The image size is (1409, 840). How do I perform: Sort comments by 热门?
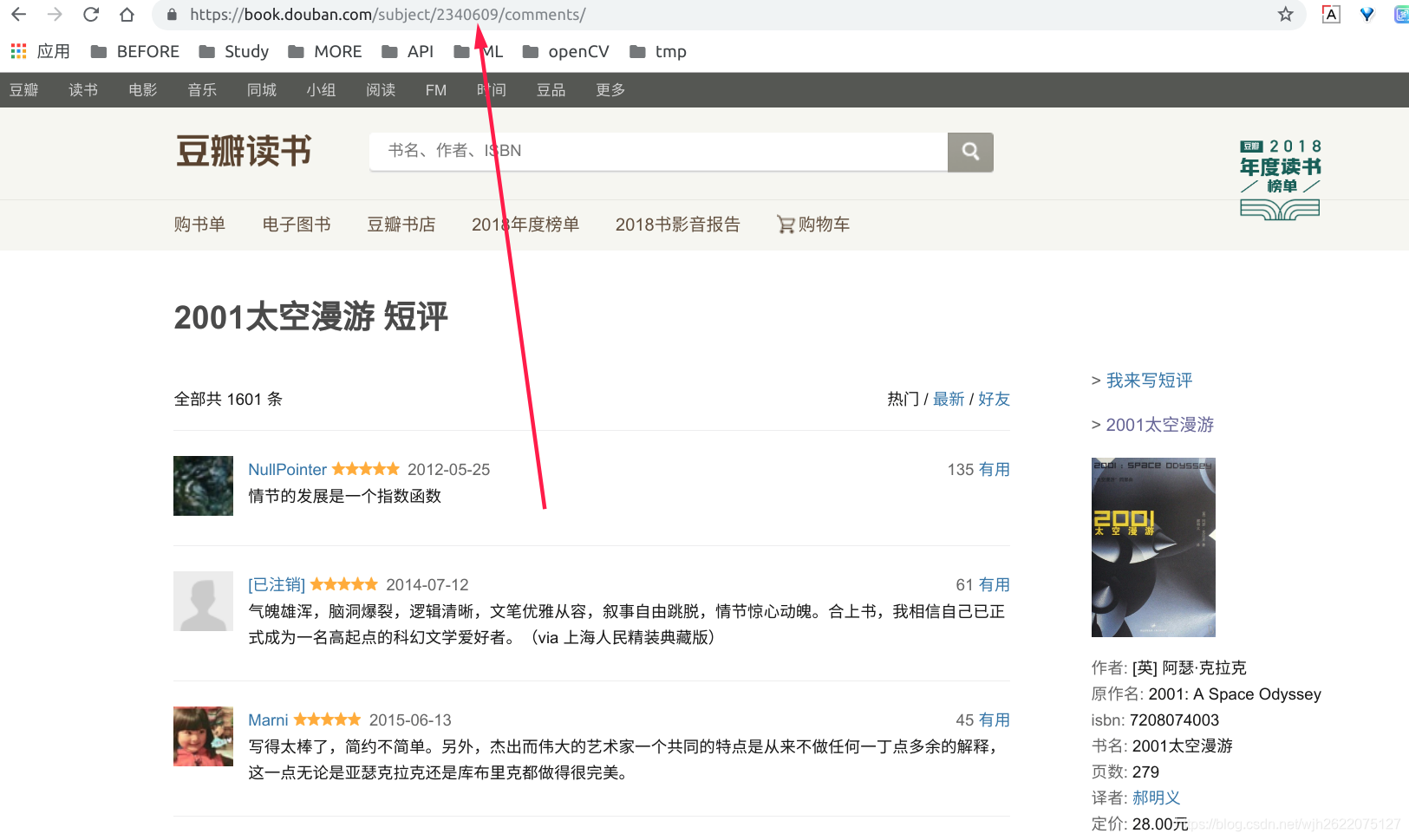click(903, 399)
